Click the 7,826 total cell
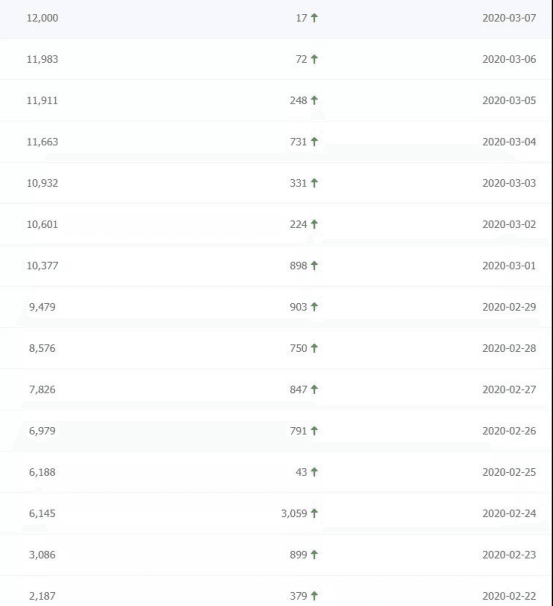 pos(42,390)
